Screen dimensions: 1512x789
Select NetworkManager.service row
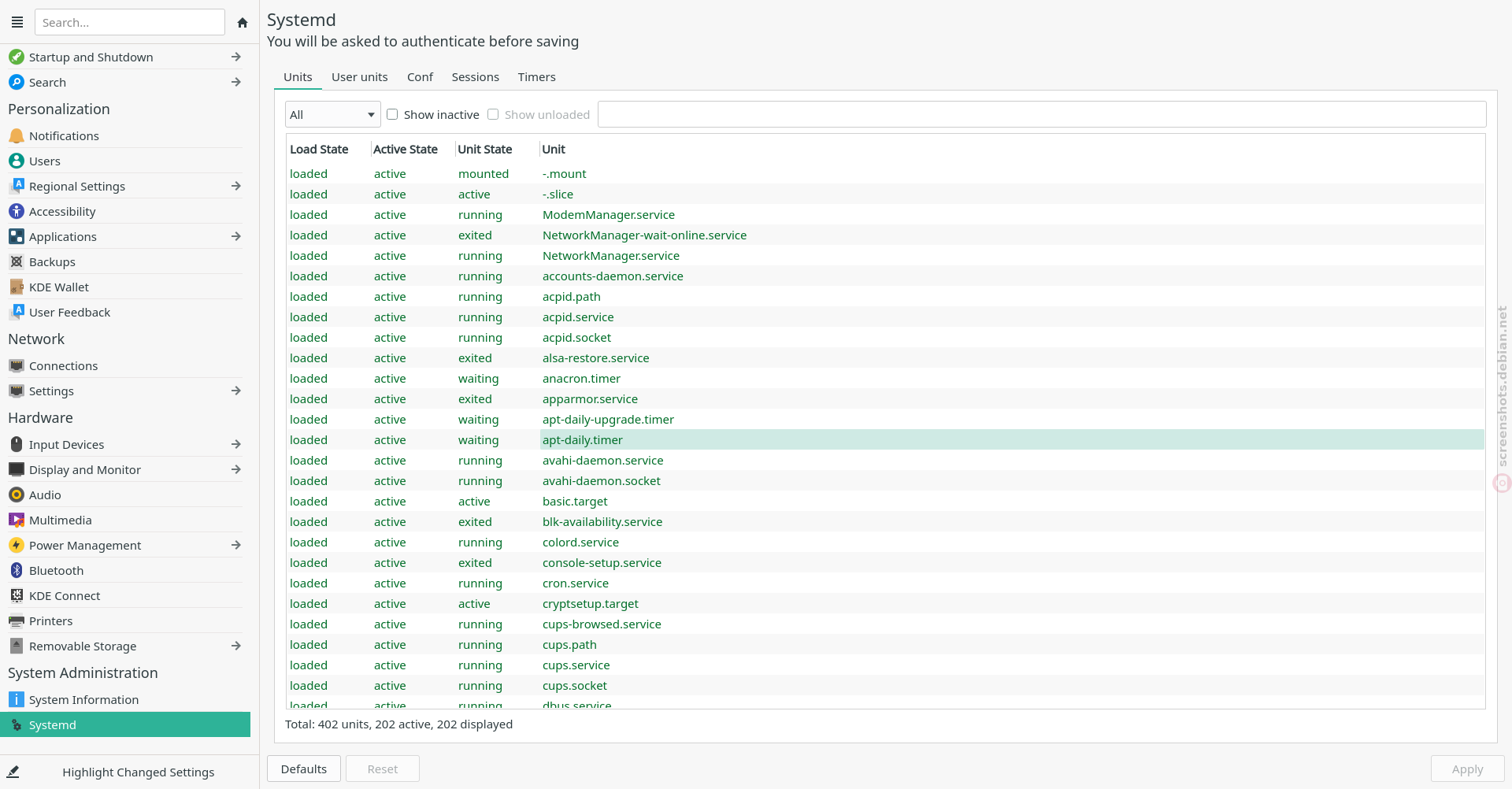(x=885, y=255)
